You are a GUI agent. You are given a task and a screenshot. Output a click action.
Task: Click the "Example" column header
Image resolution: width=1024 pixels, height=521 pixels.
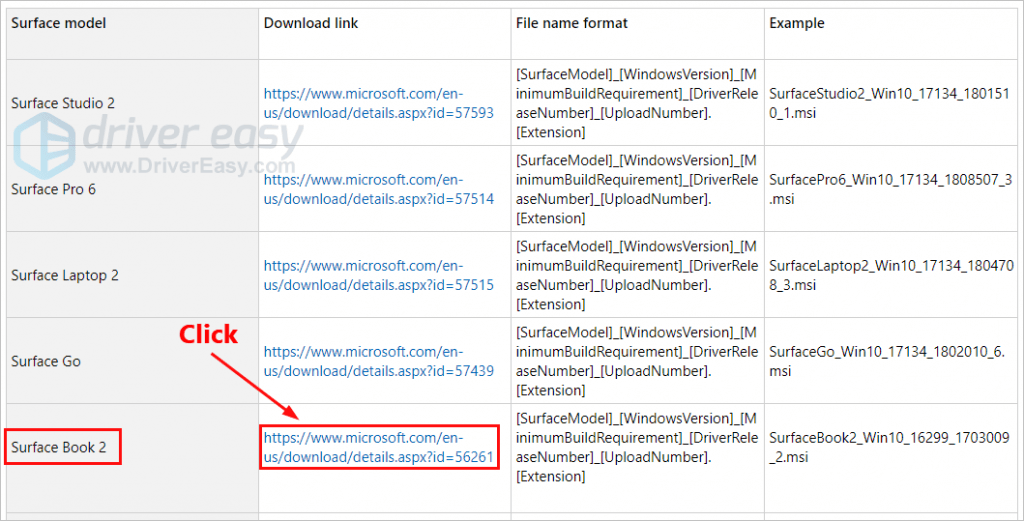796,23
